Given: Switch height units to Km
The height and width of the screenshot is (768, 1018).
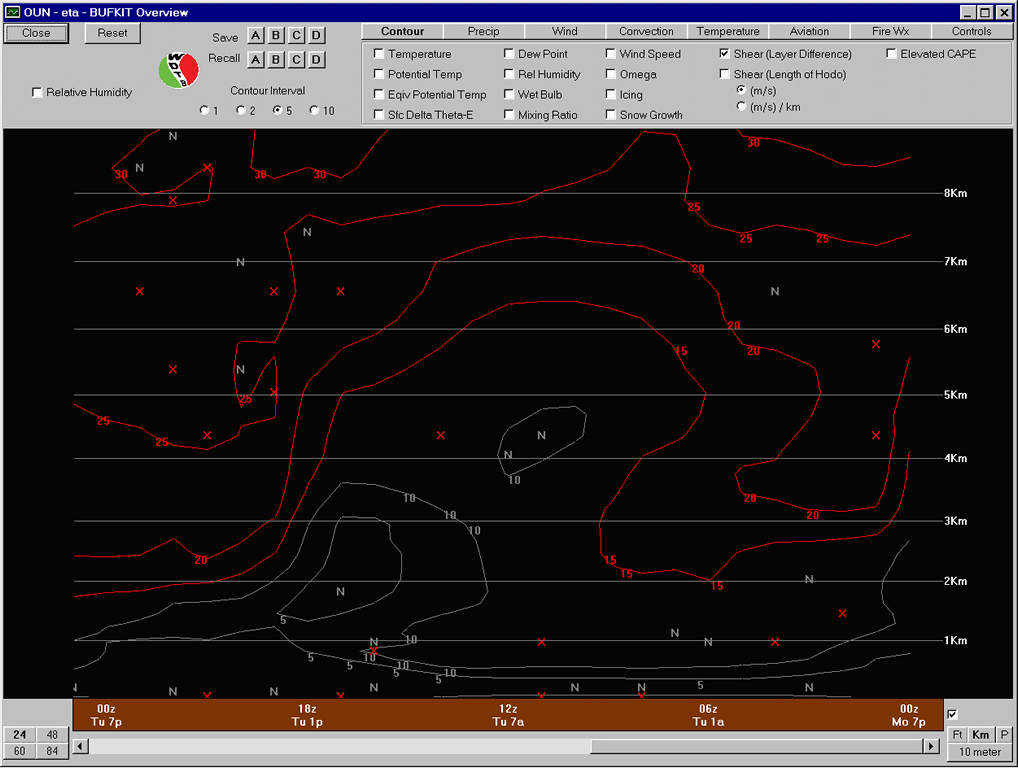Looking at the screenshot, I should pos(980,734).
